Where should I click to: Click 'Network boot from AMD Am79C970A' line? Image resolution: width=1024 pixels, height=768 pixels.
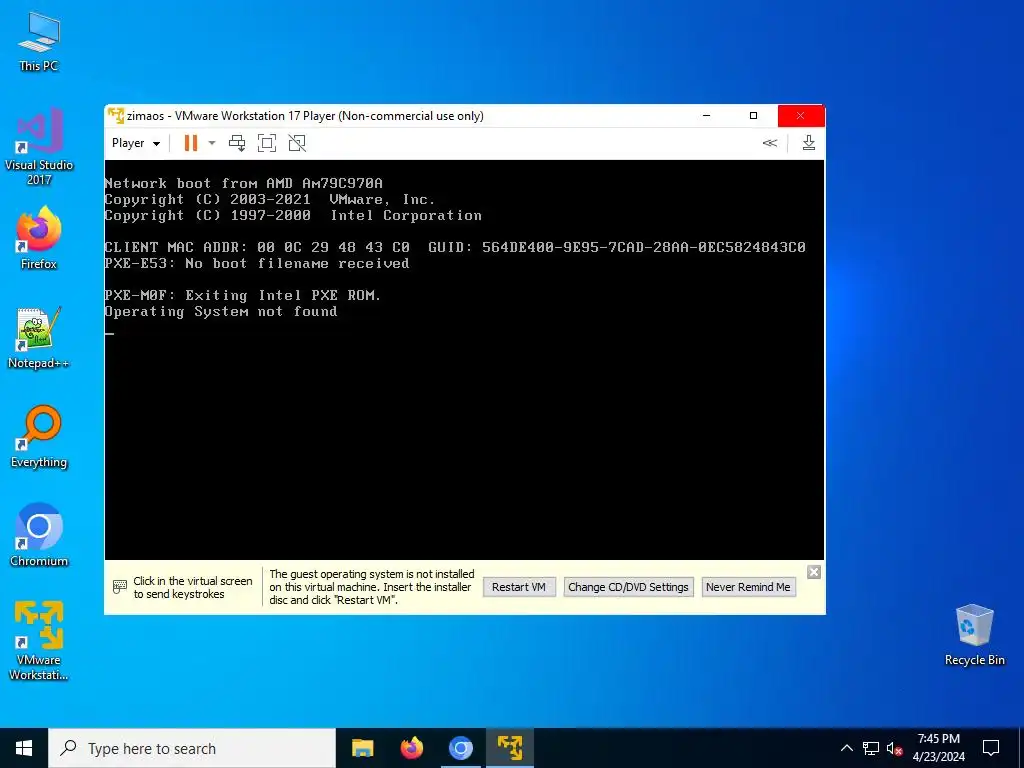[x=244, y=184]
